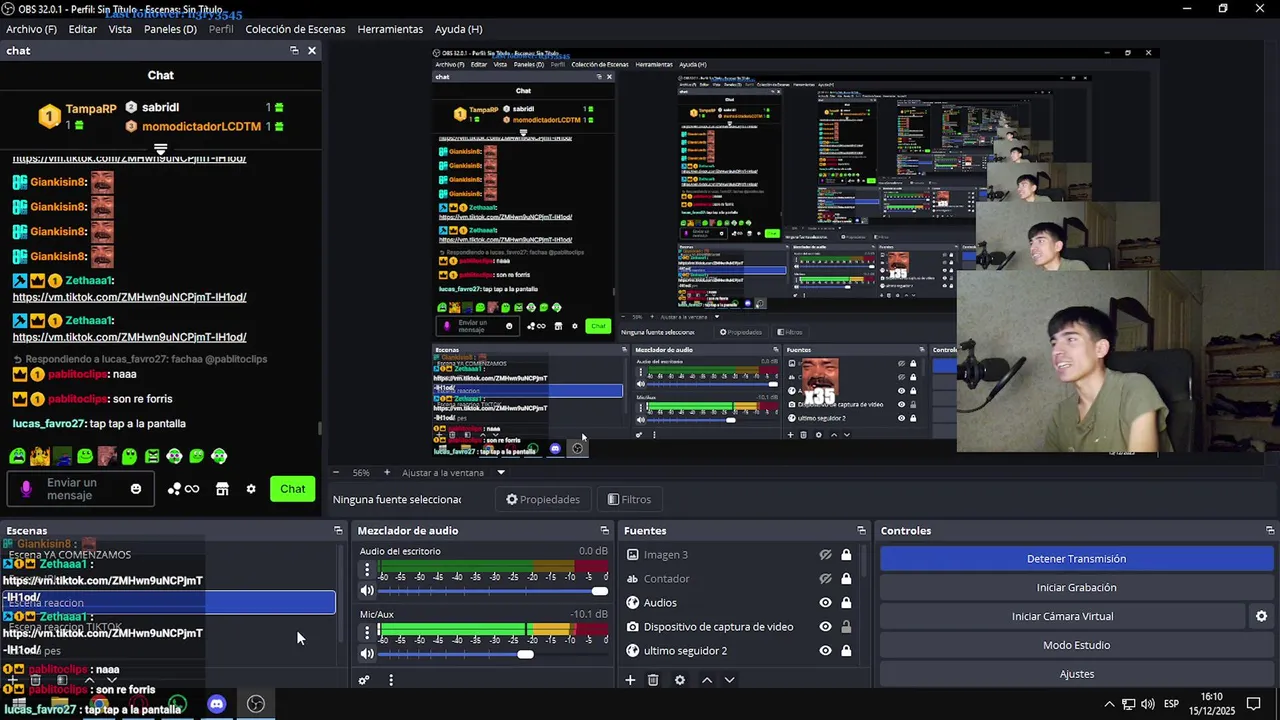Show the hidden Imagen 3 source
Screen dimensions: 1280x720
(x=825, y=555)
